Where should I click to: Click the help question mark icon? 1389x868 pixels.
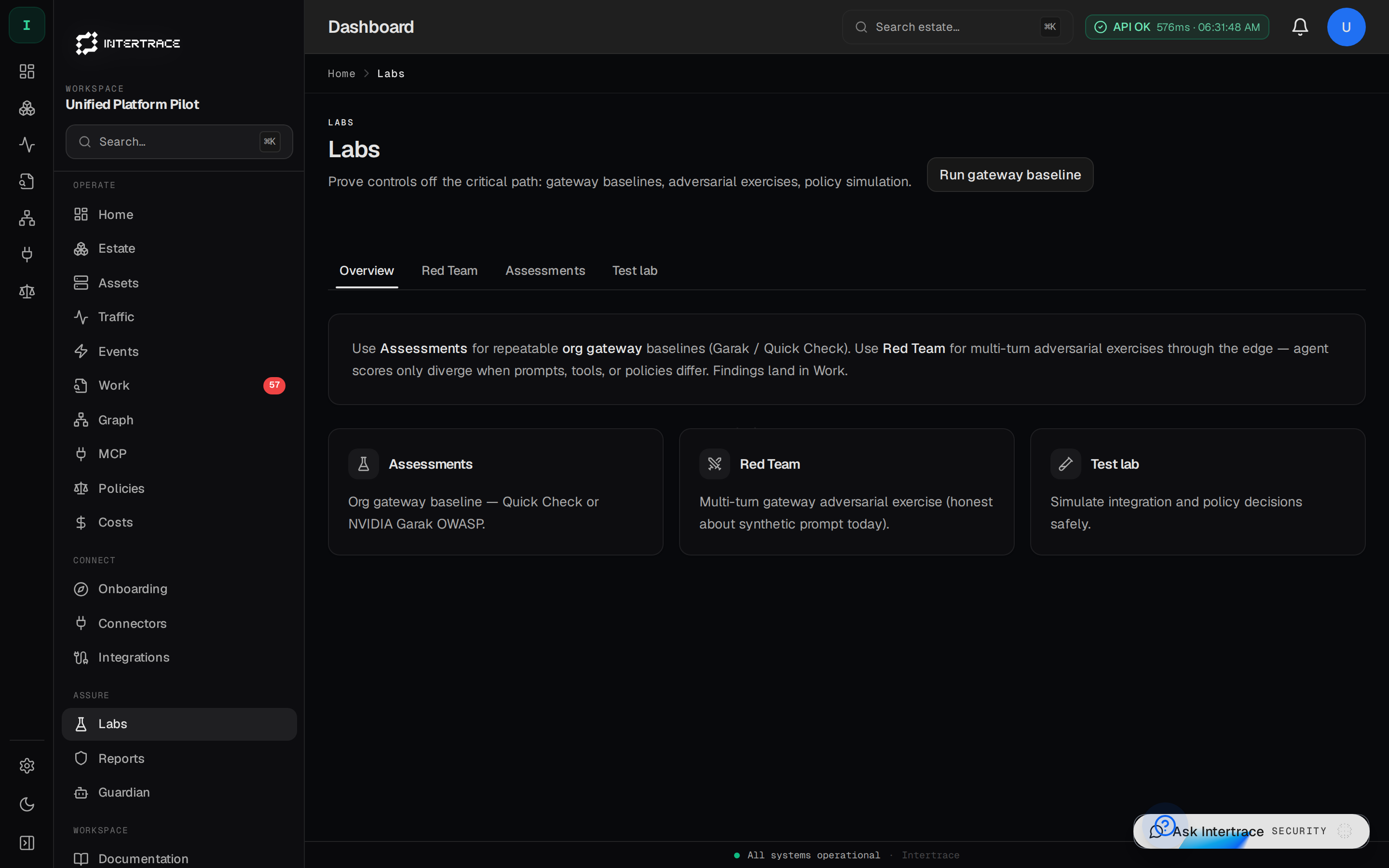(x=1165, y=825)
